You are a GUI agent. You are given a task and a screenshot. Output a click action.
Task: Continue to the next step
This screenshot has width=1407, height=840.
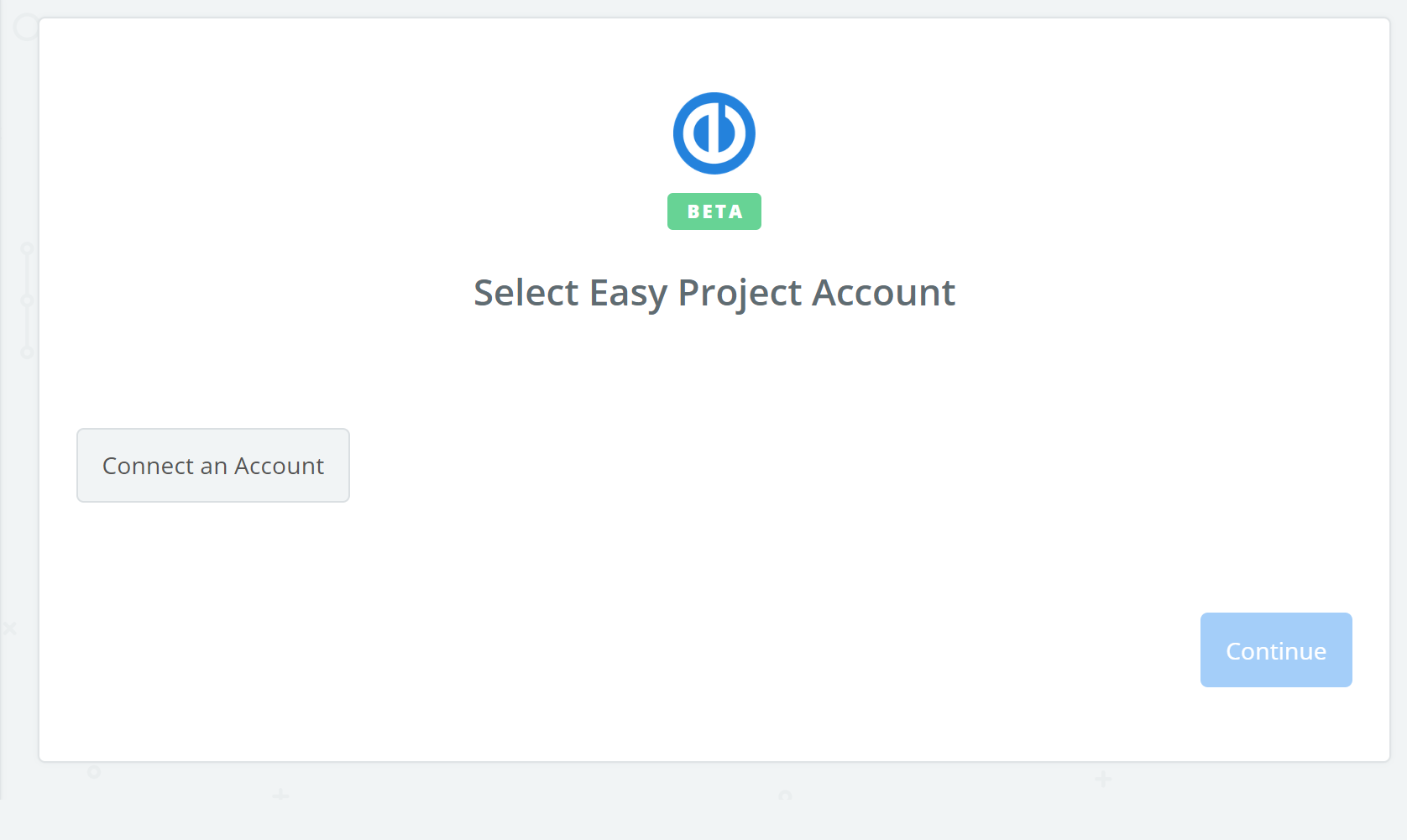(1276, 650)
